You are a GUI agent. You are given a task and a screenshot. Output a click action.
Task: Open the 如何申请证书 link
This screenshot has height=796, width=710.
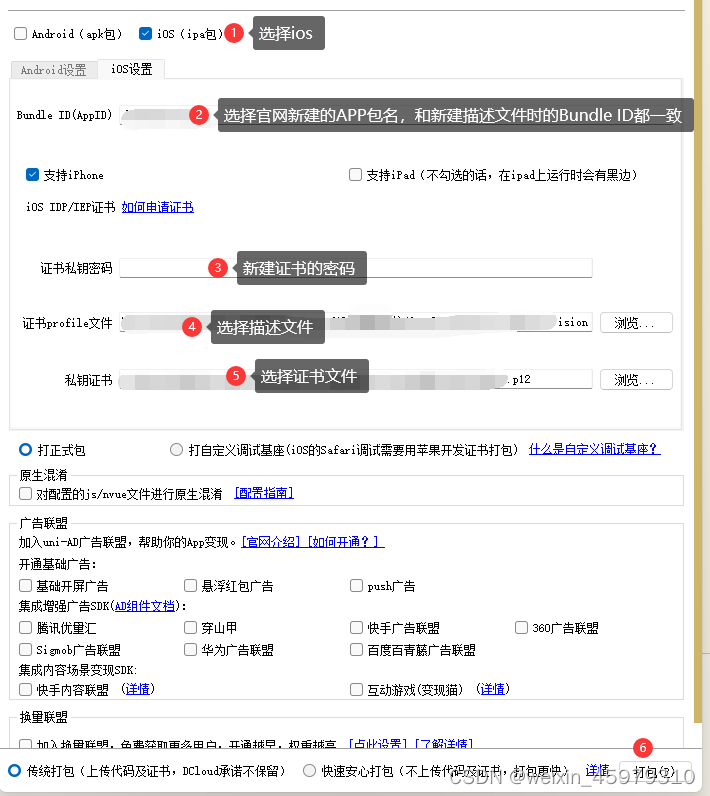click(157, 207)
